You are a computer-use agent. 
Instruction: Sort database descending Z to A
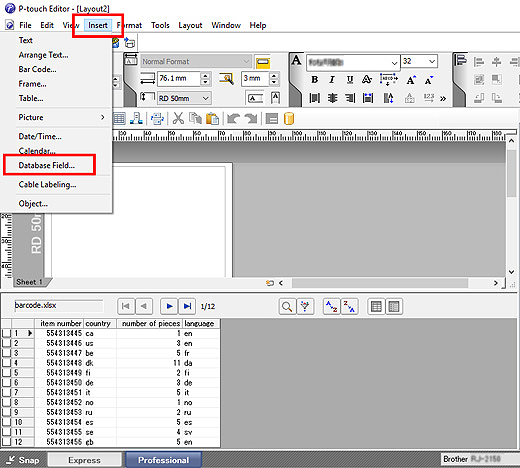(x=349, y=306)
